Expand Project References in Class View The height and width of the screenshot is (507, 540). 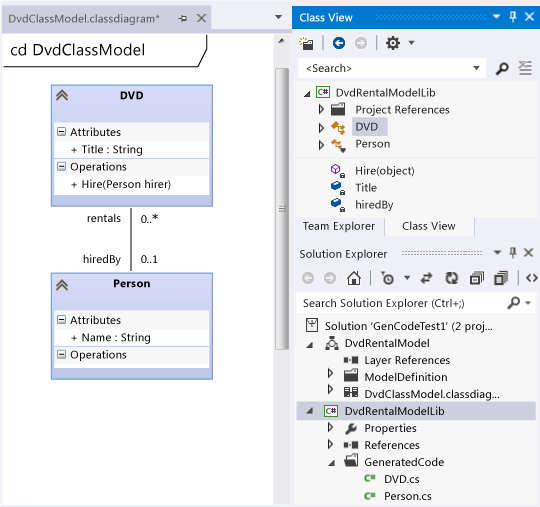321,110
